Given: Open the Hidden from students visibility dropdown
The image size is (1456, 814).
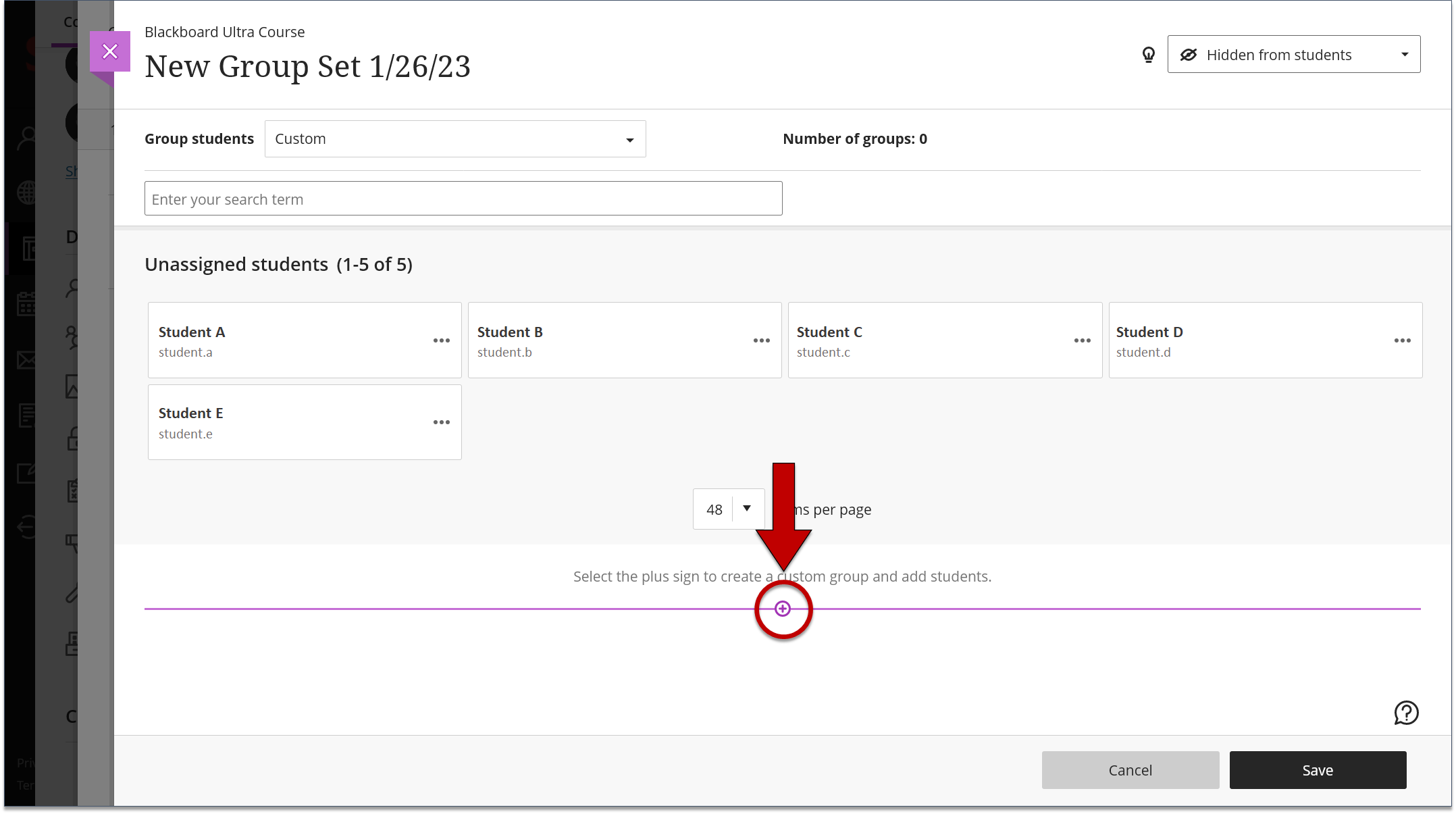Looking at the screenshot, I should point(1293,54).
